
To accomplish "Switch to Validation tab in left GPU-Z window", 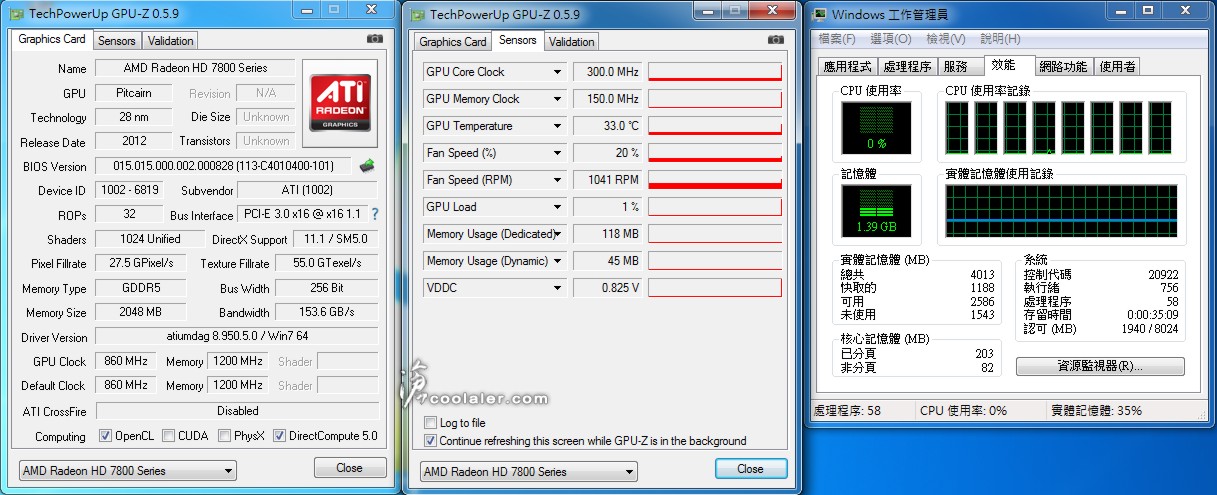I will click(170, 41).
